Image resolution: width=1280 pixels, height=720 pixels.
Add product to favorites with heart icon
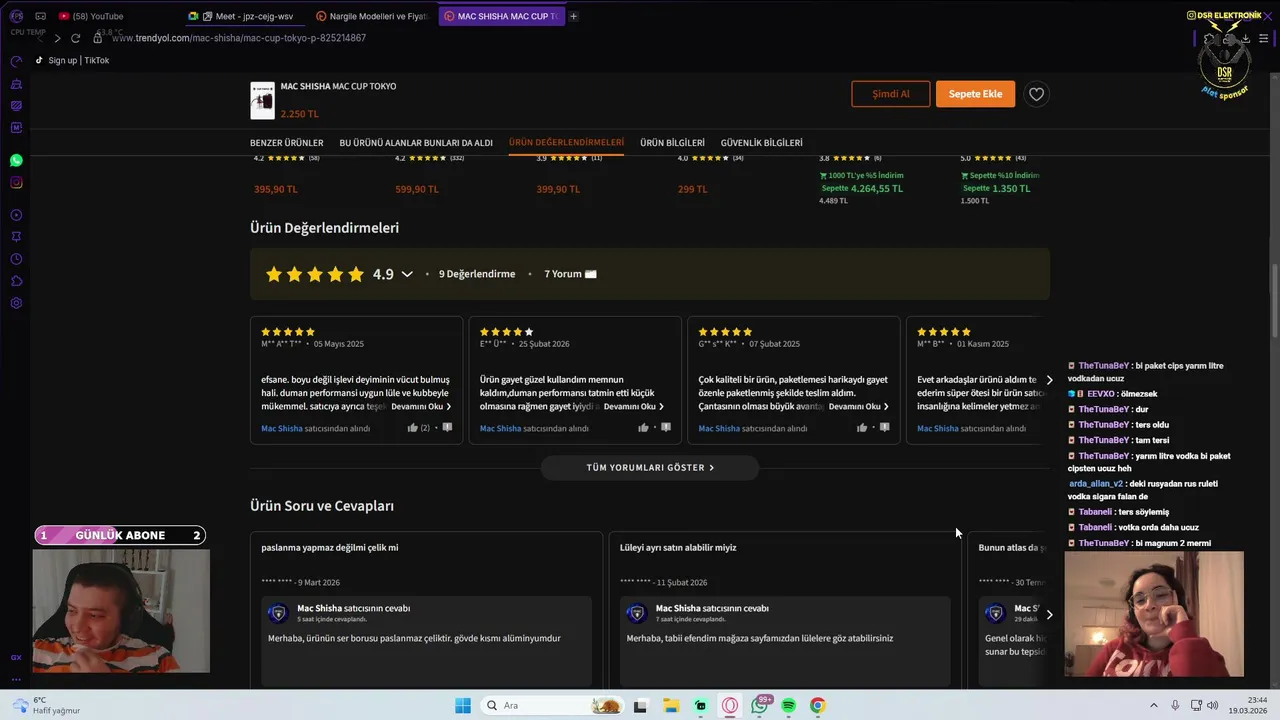point(1037,94)
